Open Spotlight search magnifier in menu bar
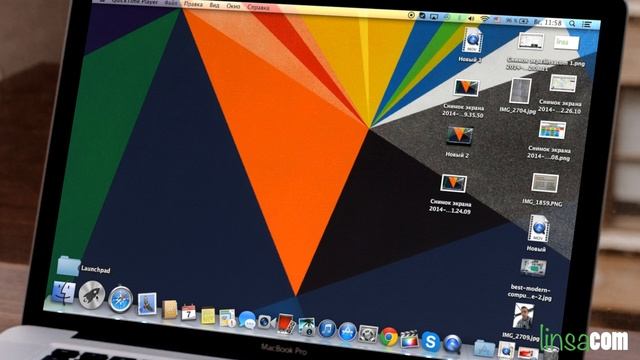 click(x=572, y=24)
